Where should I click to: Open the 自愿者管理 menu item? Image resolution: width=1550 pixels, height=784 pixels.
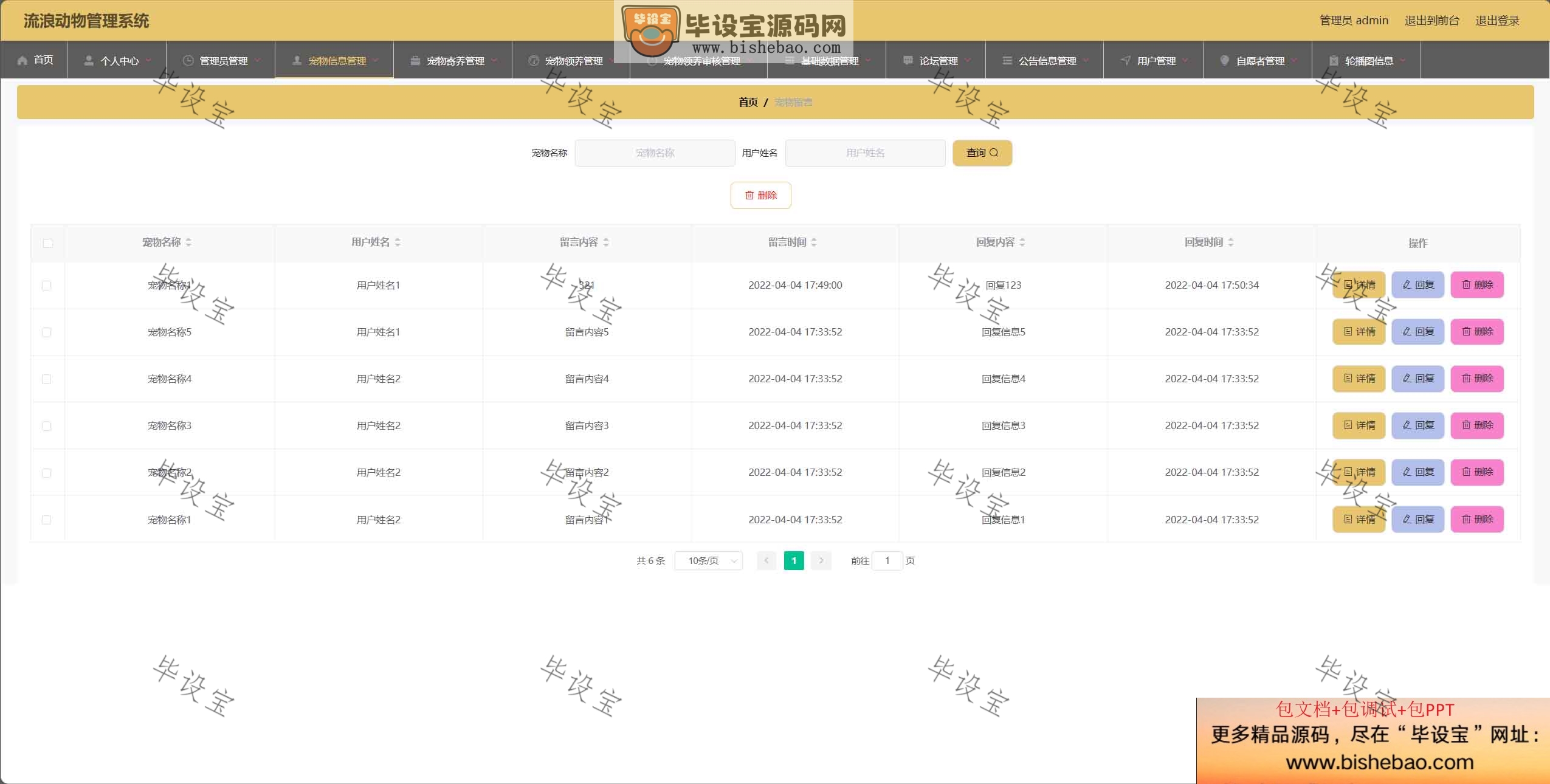[1258, 60]
